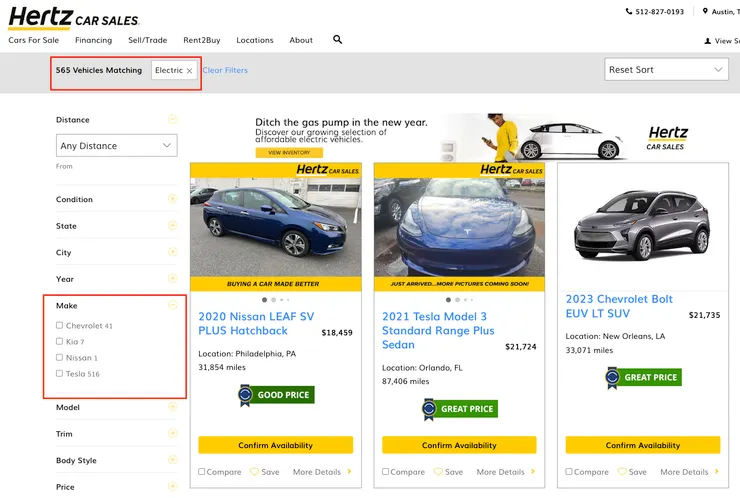Click Confirm Availability for Tesla Model 3
Screen dimensions: 740x498
(459, 445)
